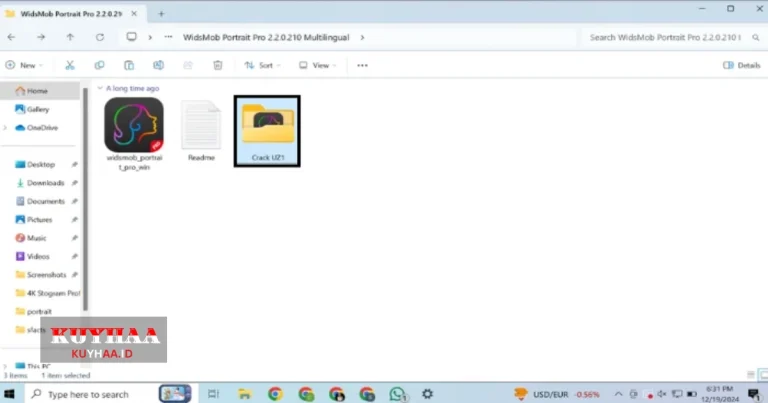Add a new File Explorer tab
The width and height of the screenshot is (768, 403).
coord(161,13)
